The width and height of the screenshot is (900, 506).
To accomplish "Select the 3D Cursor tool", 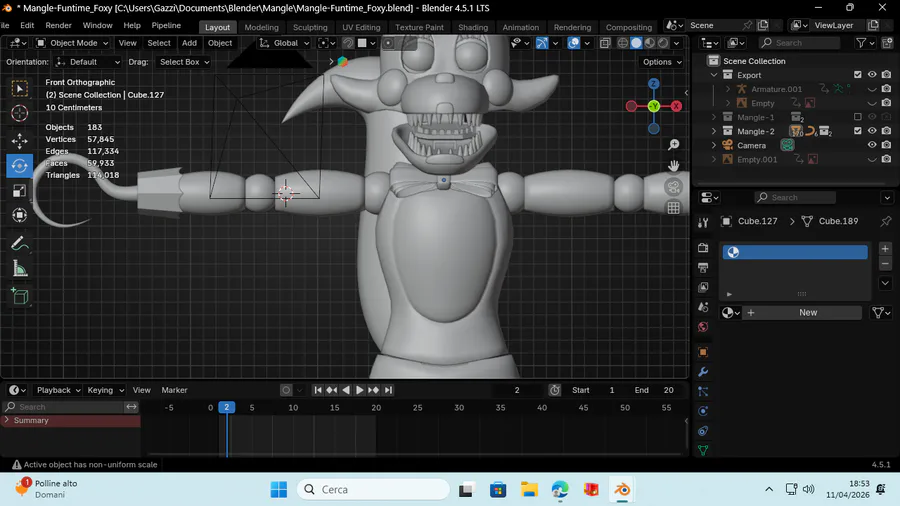I will pos(20,114).
